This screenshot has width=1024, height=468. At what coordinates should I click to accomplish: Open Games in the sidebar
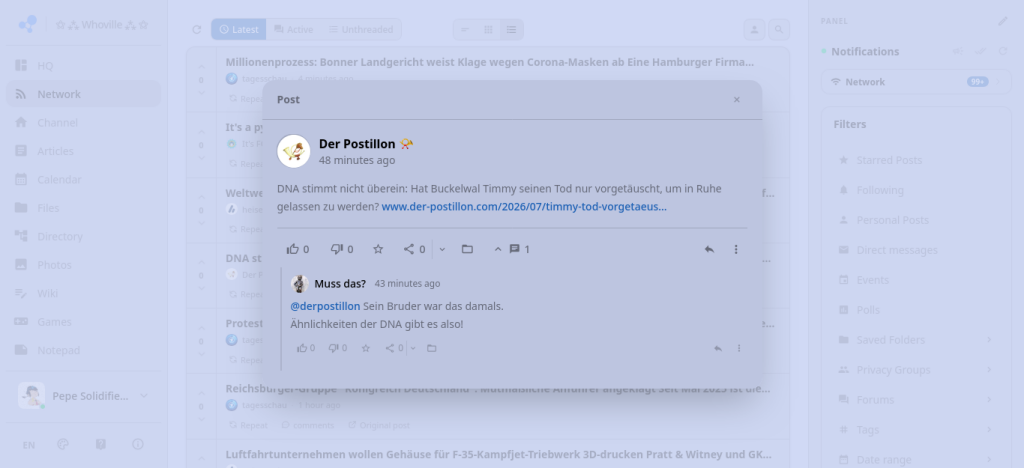(x=84, y=321)
